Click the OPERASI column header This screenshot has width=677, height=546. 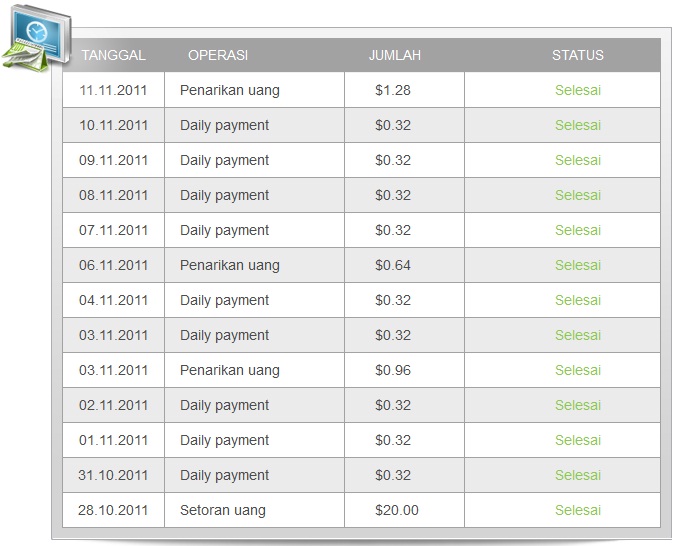tap(218, 55)
